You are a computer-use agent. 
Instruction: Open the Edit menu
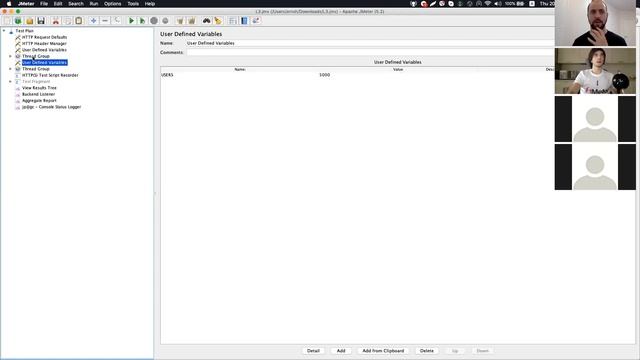[58, 4]
